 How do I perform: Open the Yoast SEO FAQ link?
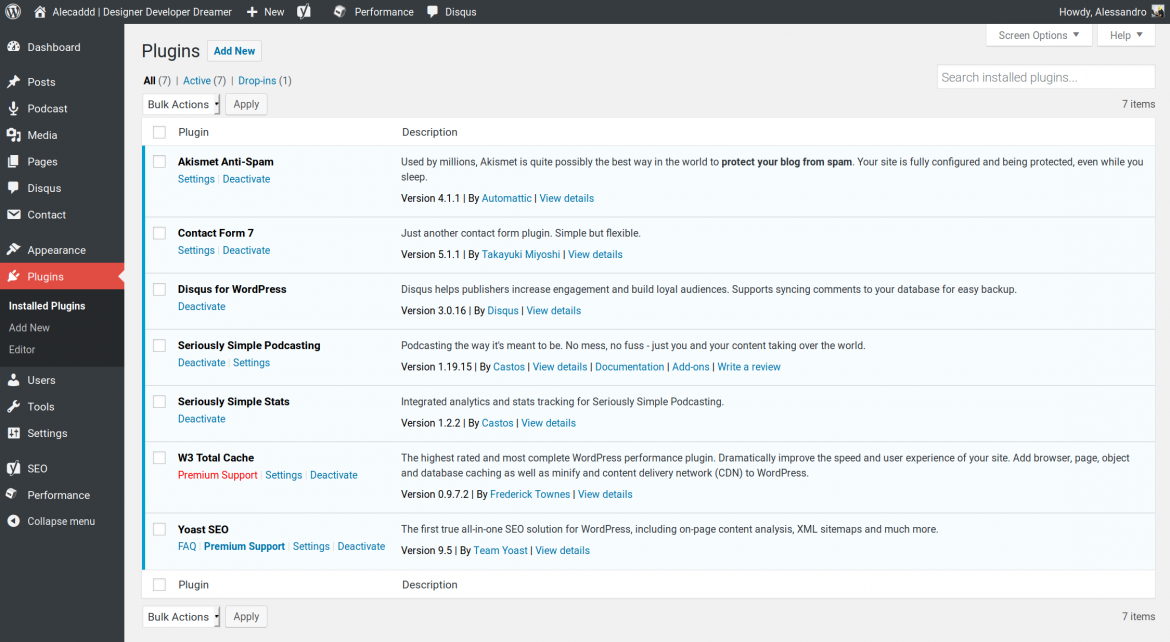tap(187, 546)
